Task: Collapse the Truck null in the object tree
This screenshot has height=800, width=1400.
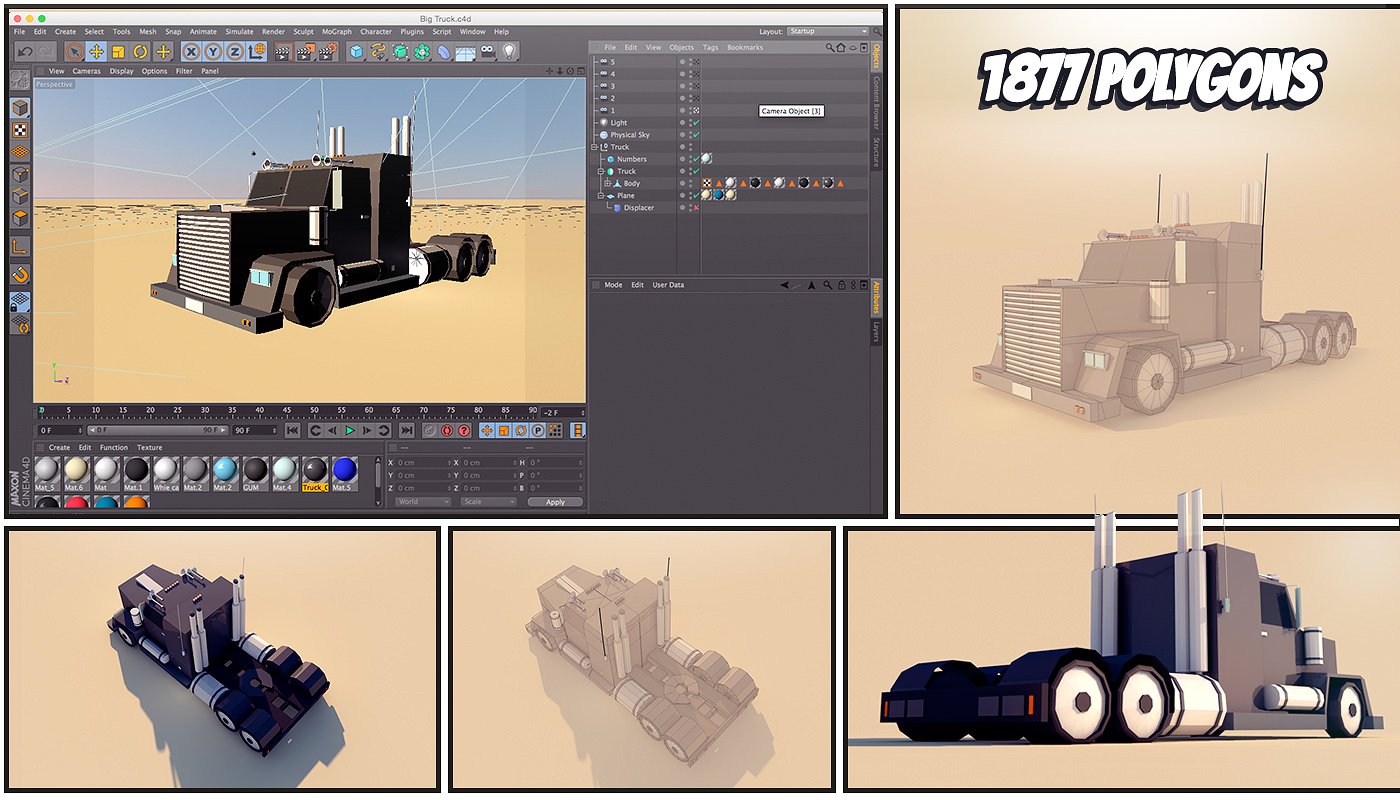Action: pos(595,147)
